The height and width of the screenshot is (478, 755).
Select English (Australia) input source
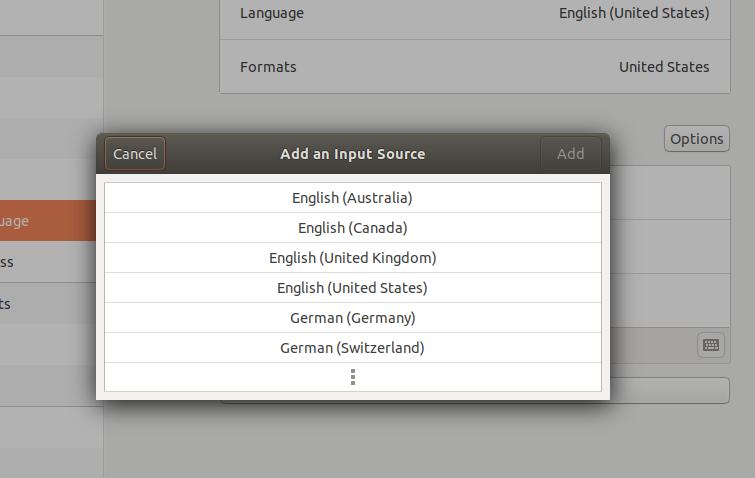(352, 198)
